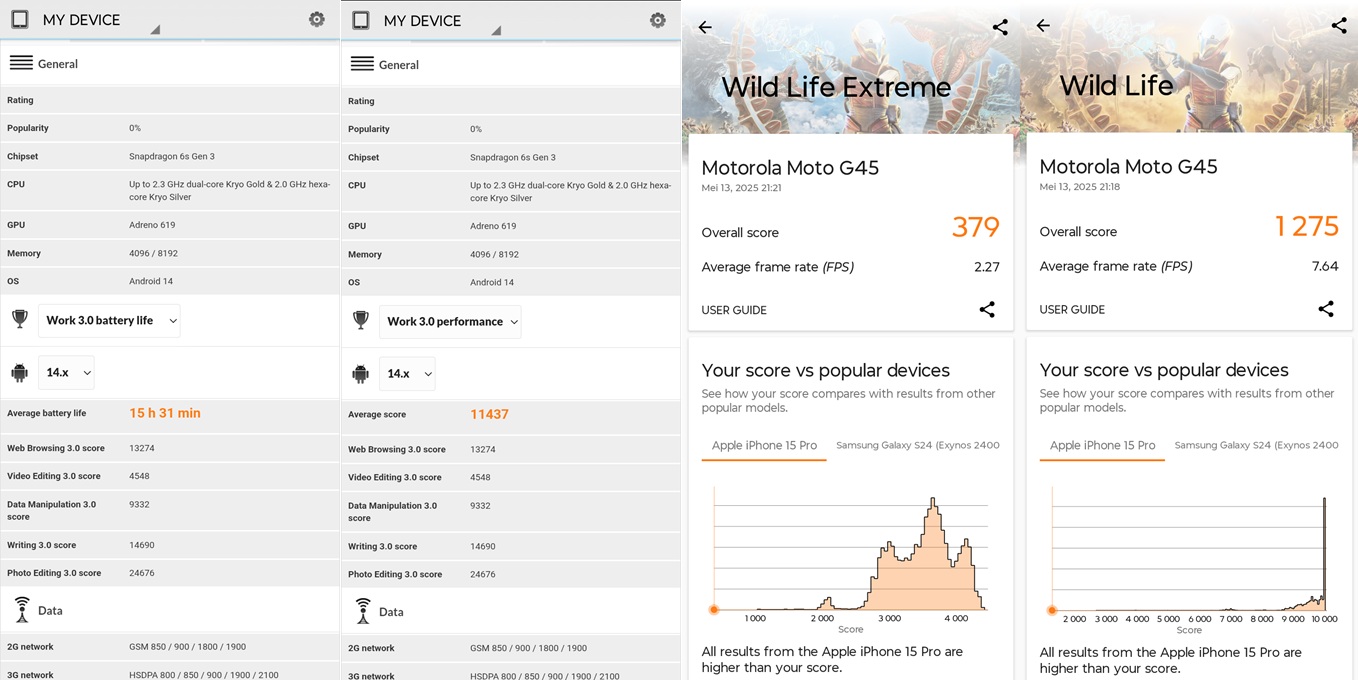Open settings gear in left MY DEVICE panel
This screenshot has width=1358, height=681.
pyautogui.click(x=317, y=19)
